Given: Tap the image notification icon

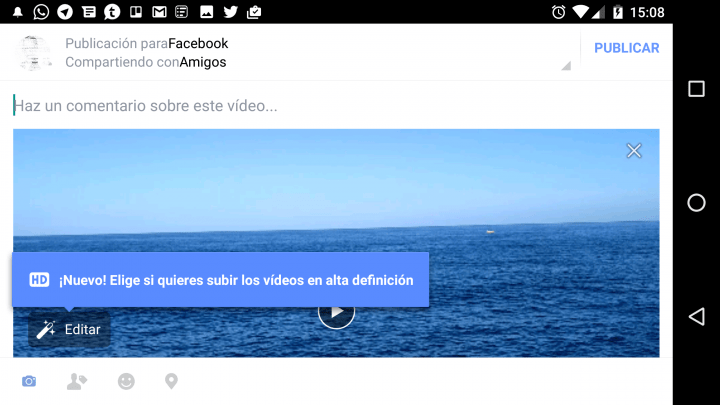Looking at the screenshot, I should (x=207, y=12).
